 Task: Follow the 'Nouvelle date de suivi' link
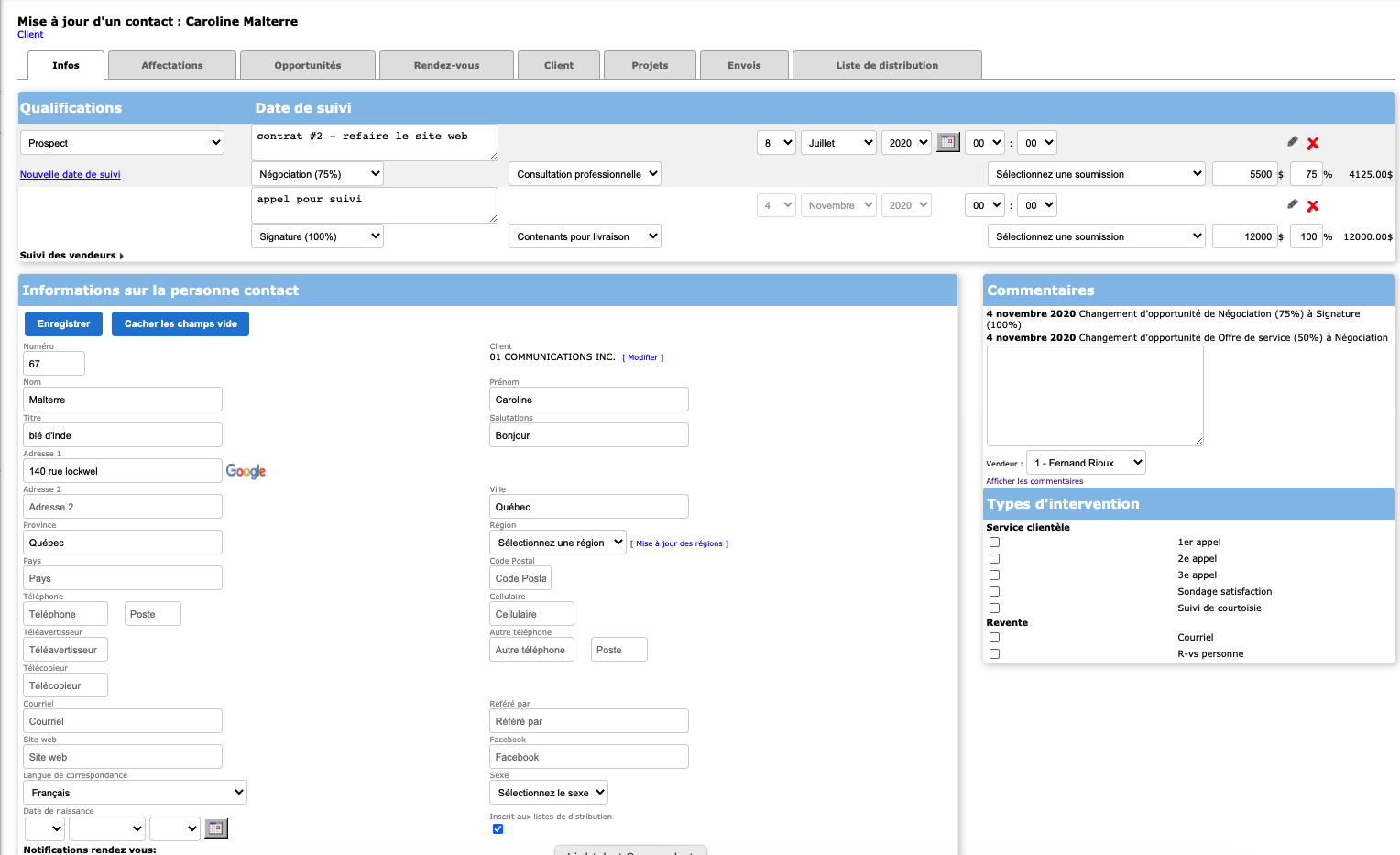[x=70, y=173]
